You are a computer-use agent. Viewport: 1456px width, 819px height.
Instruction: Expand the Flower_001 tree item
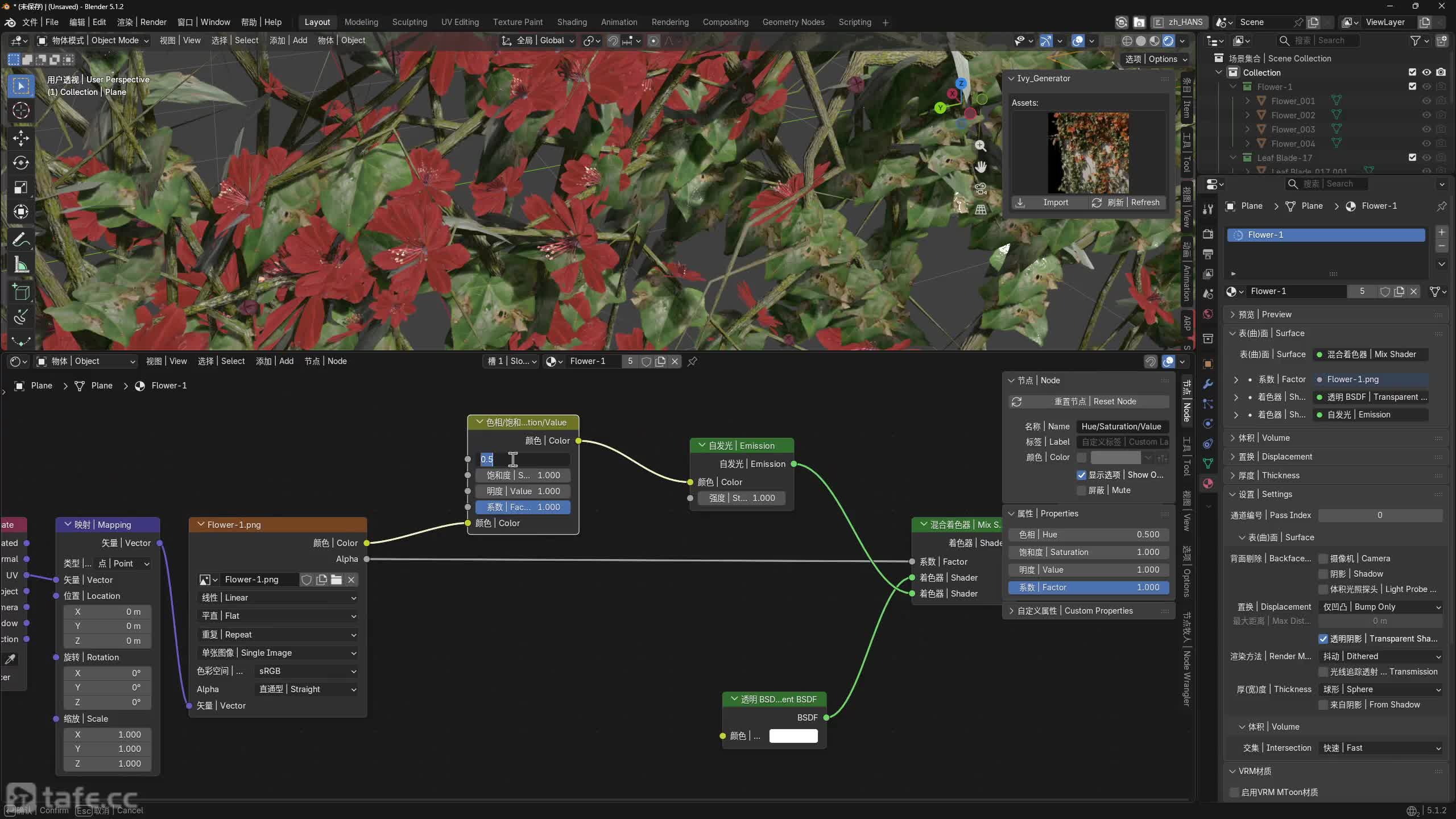click(1247, 101)
